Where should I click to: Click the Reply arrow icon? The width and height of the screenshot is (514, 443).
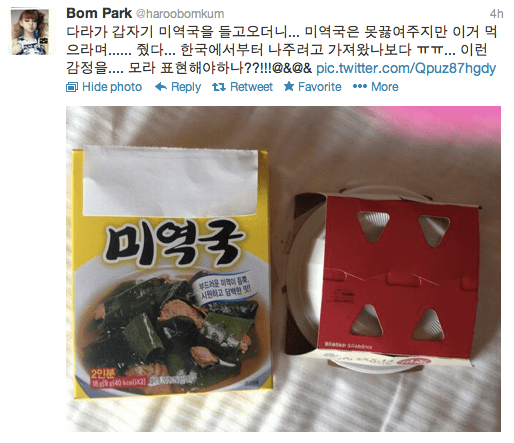tap(161, 87)
